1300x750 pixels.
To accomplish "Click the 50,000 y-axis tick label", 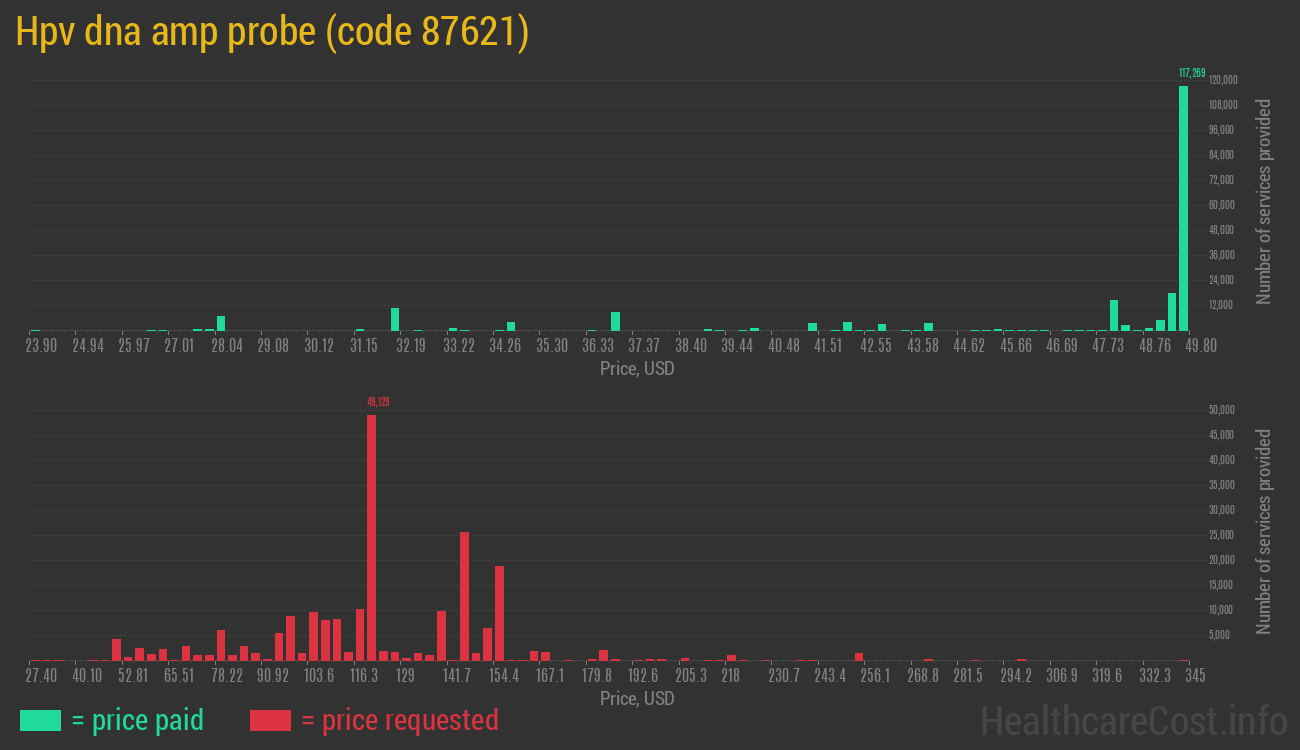I will coord(1222,410).
